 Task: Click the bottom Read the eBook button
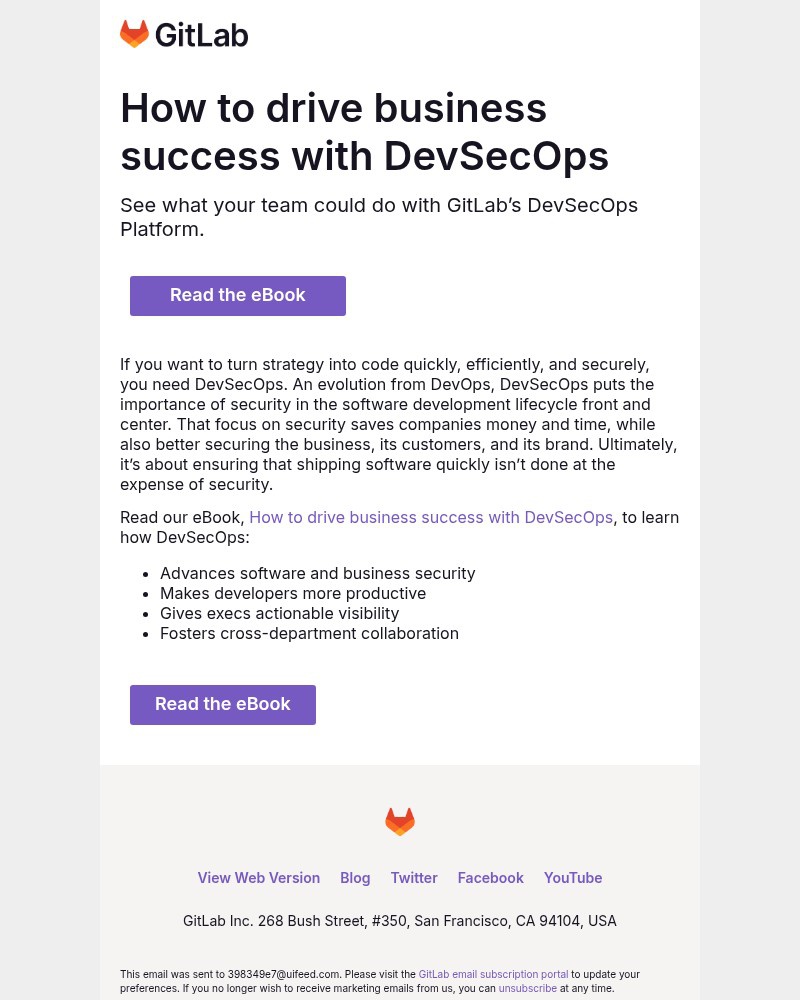click(222, 704)
